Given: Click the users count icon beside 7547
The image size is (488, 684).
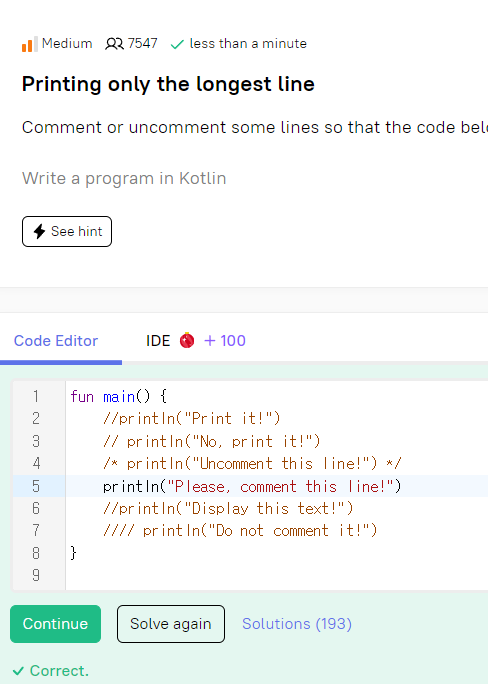Looking at the screenshot, I should (114, 44).
